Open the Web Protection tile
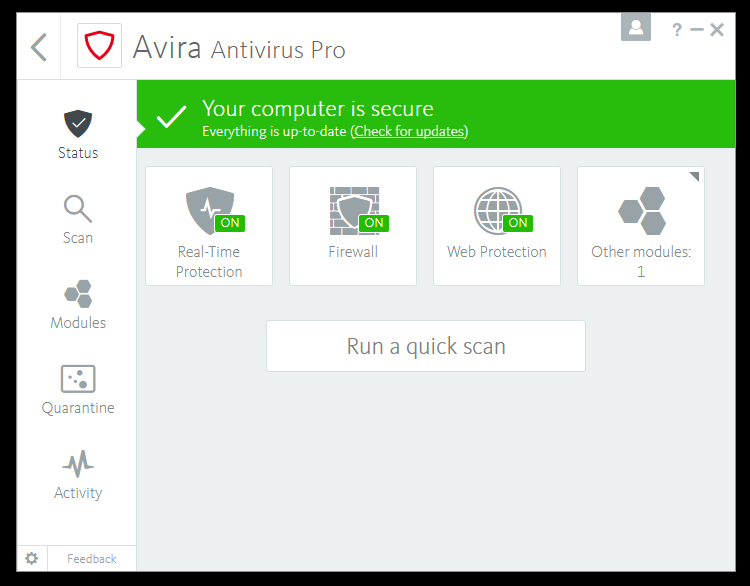750x586 pixels. [497, 226]
